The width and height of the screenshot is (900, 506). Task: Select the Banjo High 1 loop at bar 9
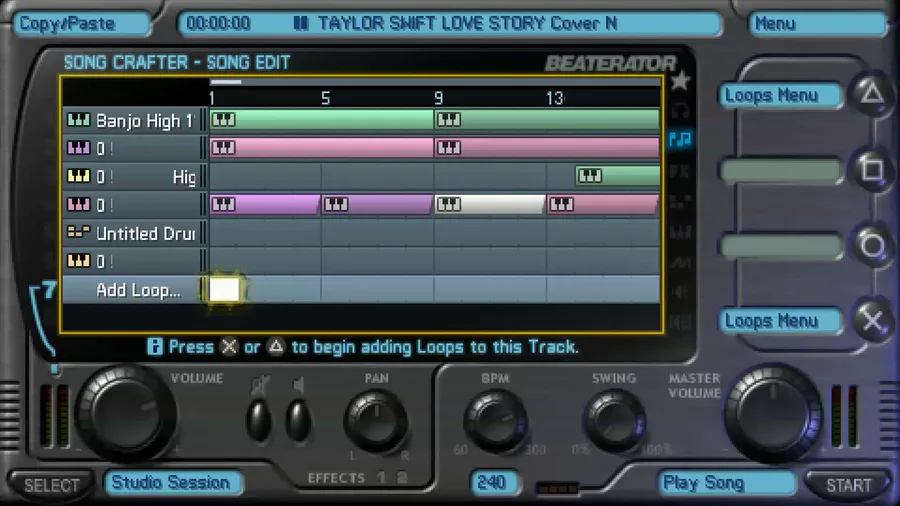547,120
